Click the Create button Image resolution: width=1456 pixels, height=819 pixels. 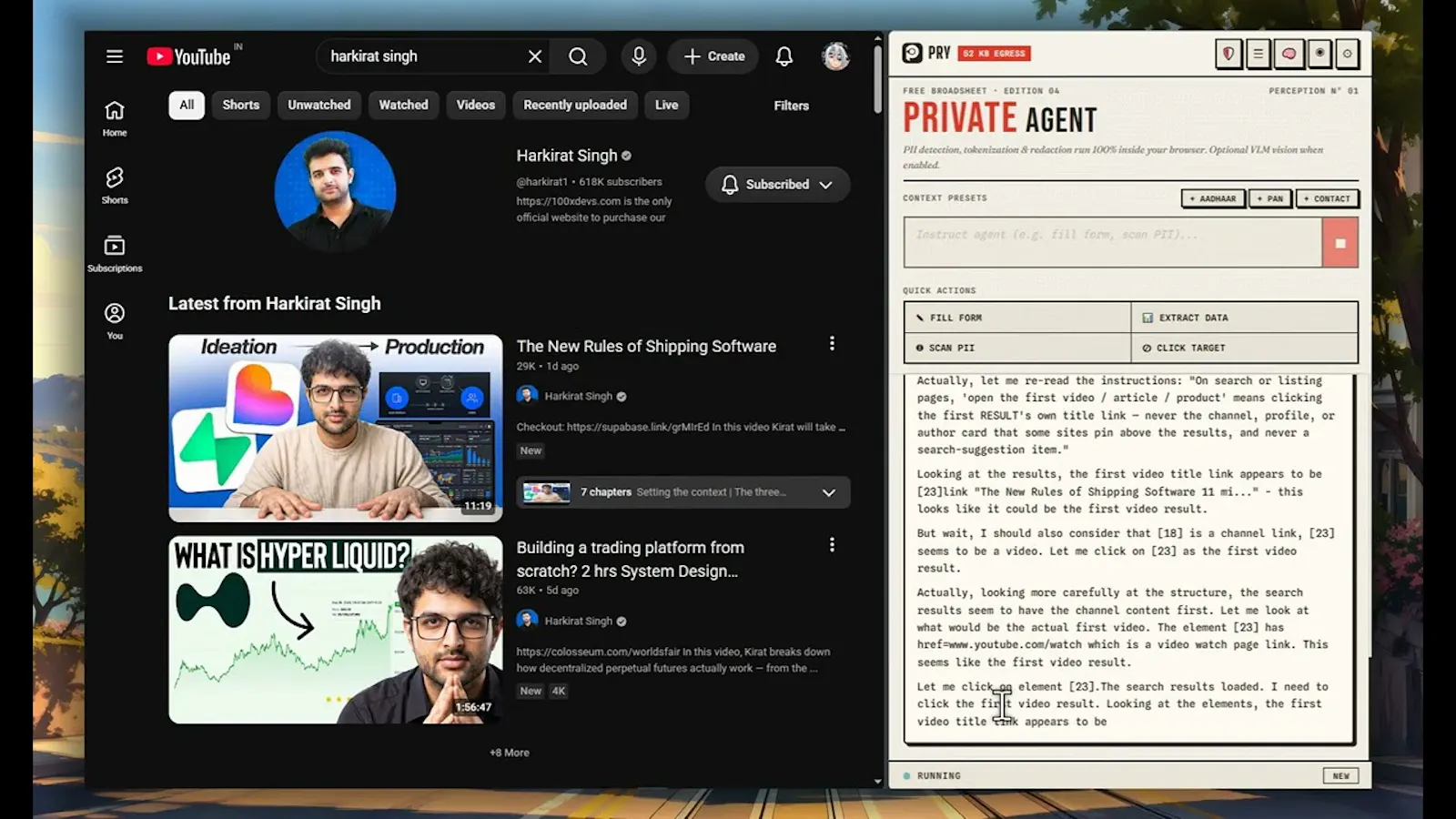[x=714, y=56]
